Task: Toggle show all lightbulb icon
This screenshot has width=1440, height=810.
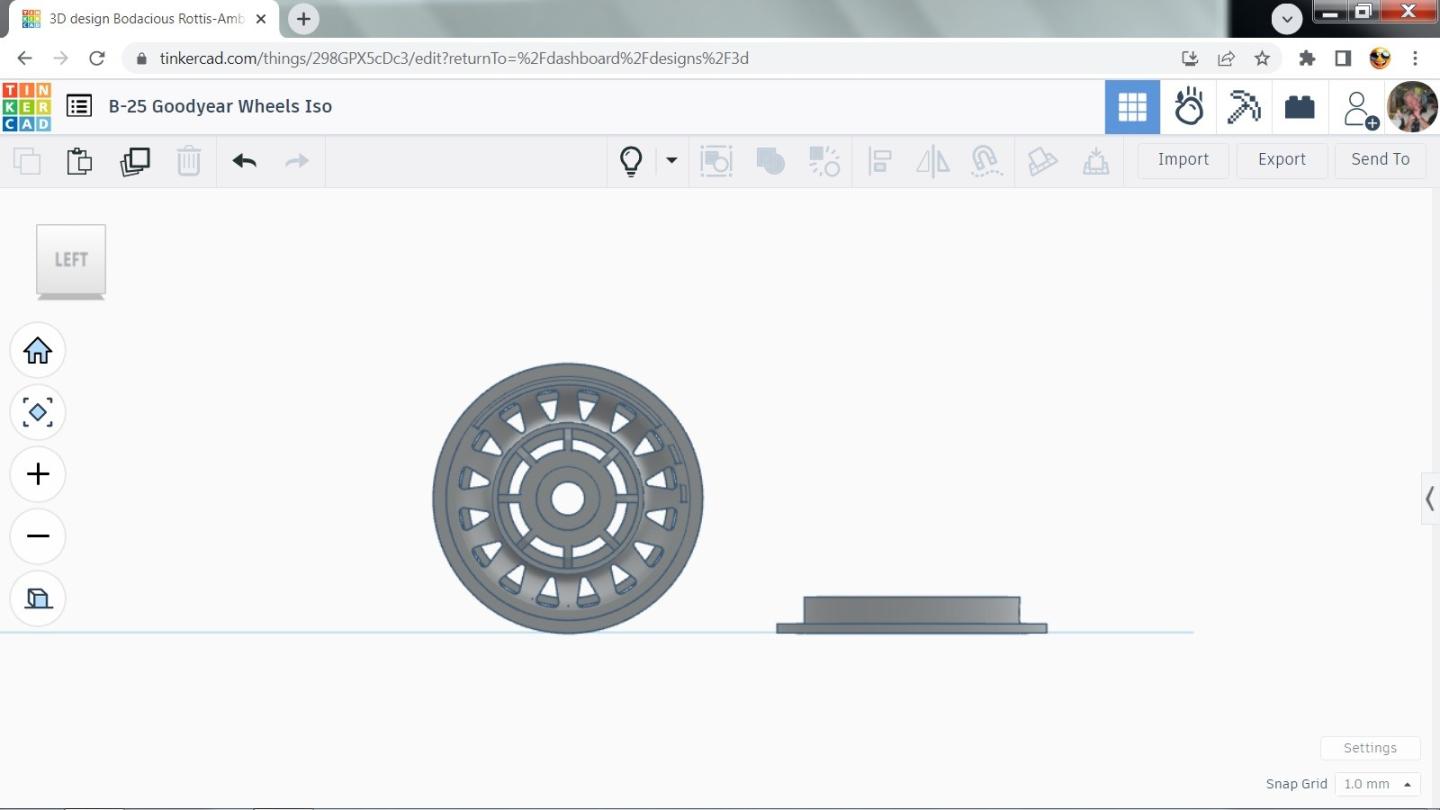Action: coord(631,161)
